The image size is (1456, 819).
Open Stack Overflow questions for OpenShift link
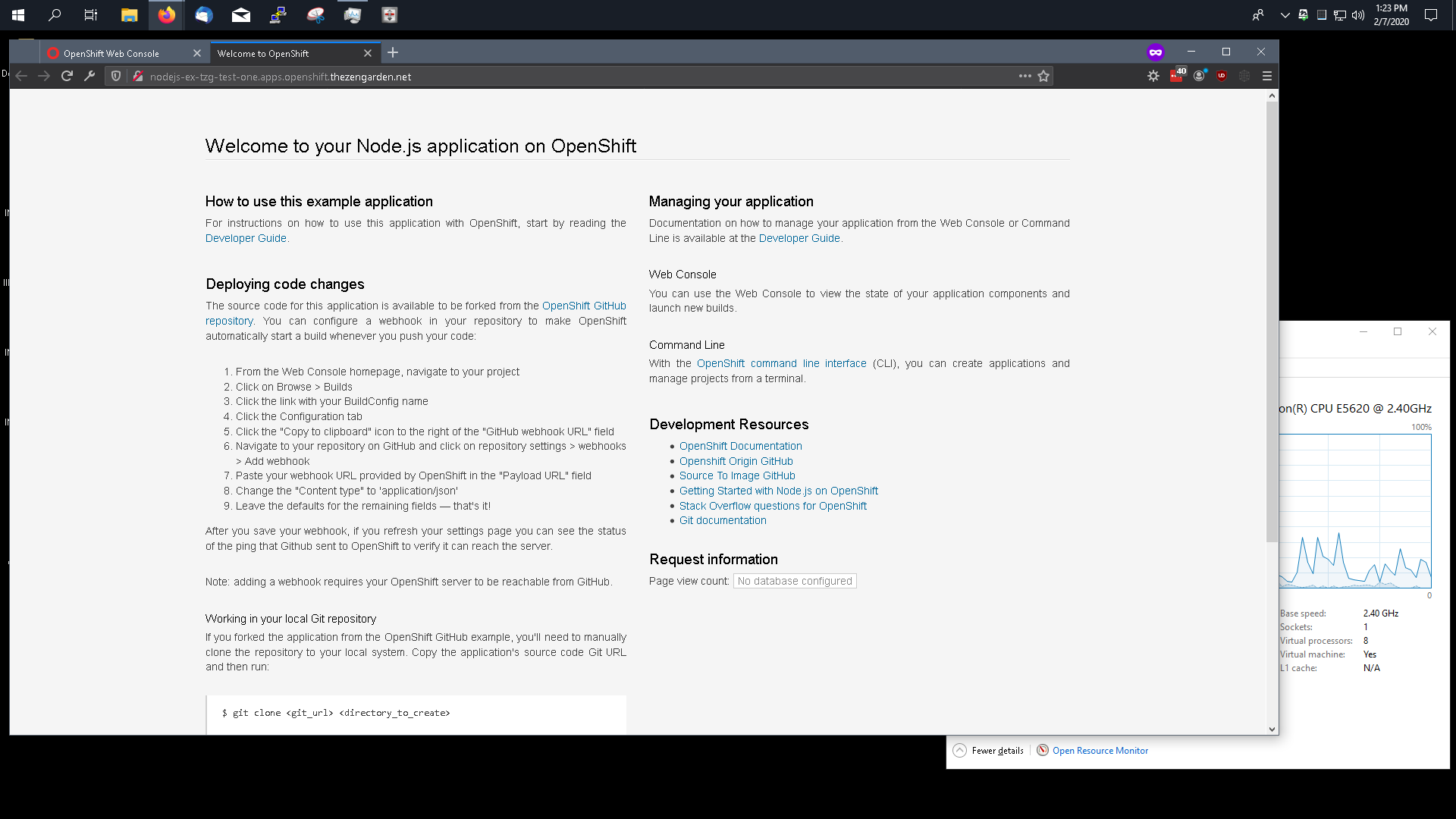773,506
